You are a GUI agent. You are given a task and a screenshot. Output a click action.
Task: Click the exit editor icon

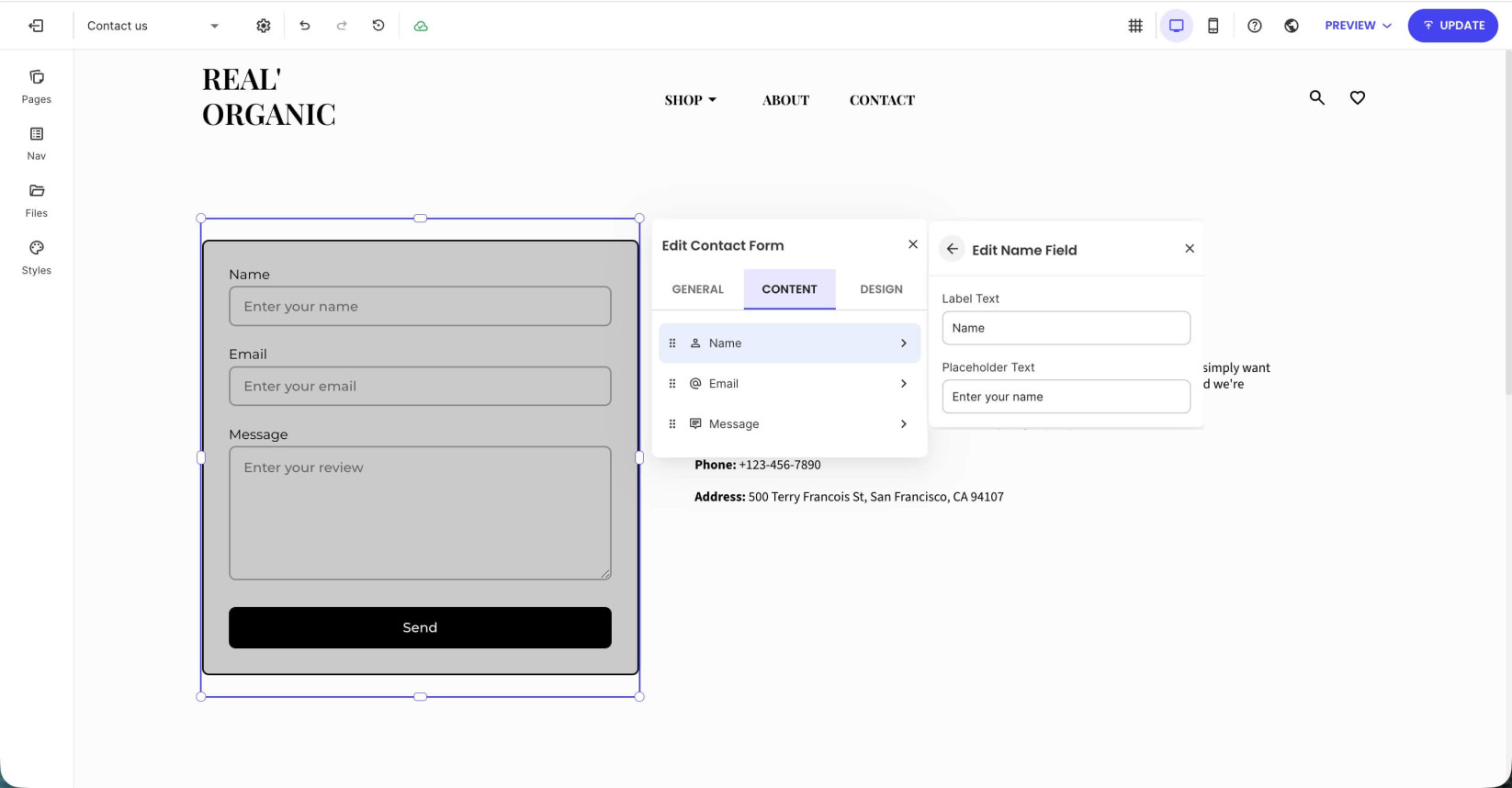pyautogui.click(x=36, y=26)
